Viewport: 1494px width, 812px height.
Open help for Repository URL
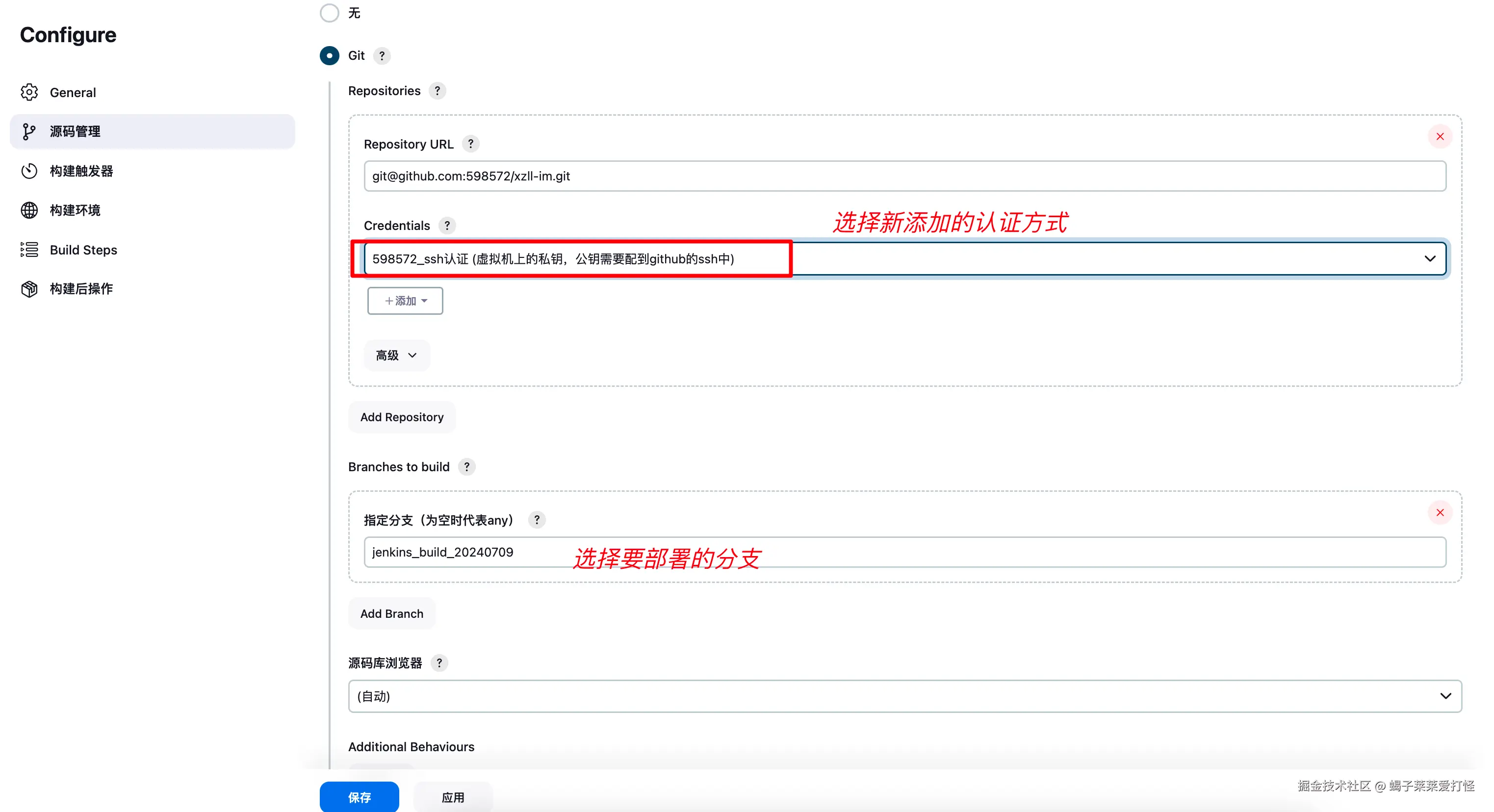[470, 144]
